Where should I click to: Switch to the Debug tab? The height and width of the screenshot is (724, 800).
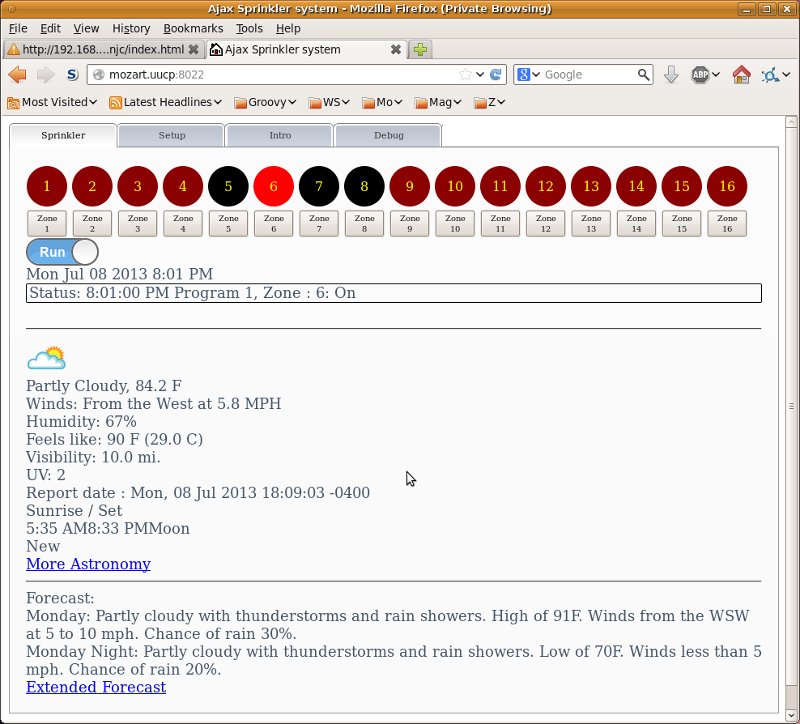click(388, 134)
